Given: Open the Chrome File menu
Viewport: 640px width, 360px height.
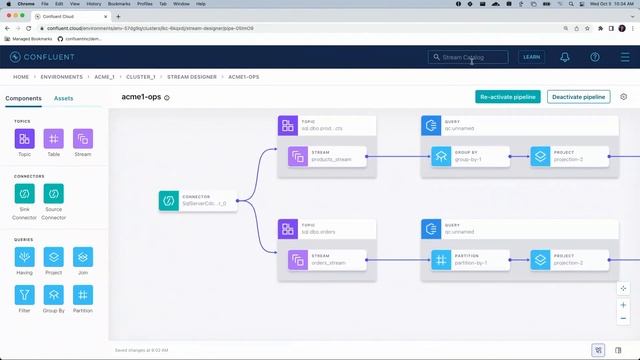Looking at the screenshot, I should pyautogui.click(x=44, y=4).
